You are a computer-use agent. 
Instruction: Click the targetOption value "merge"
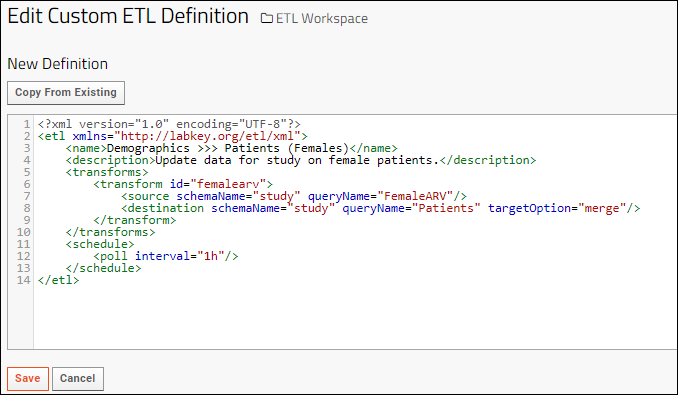(x=601, y=208)
